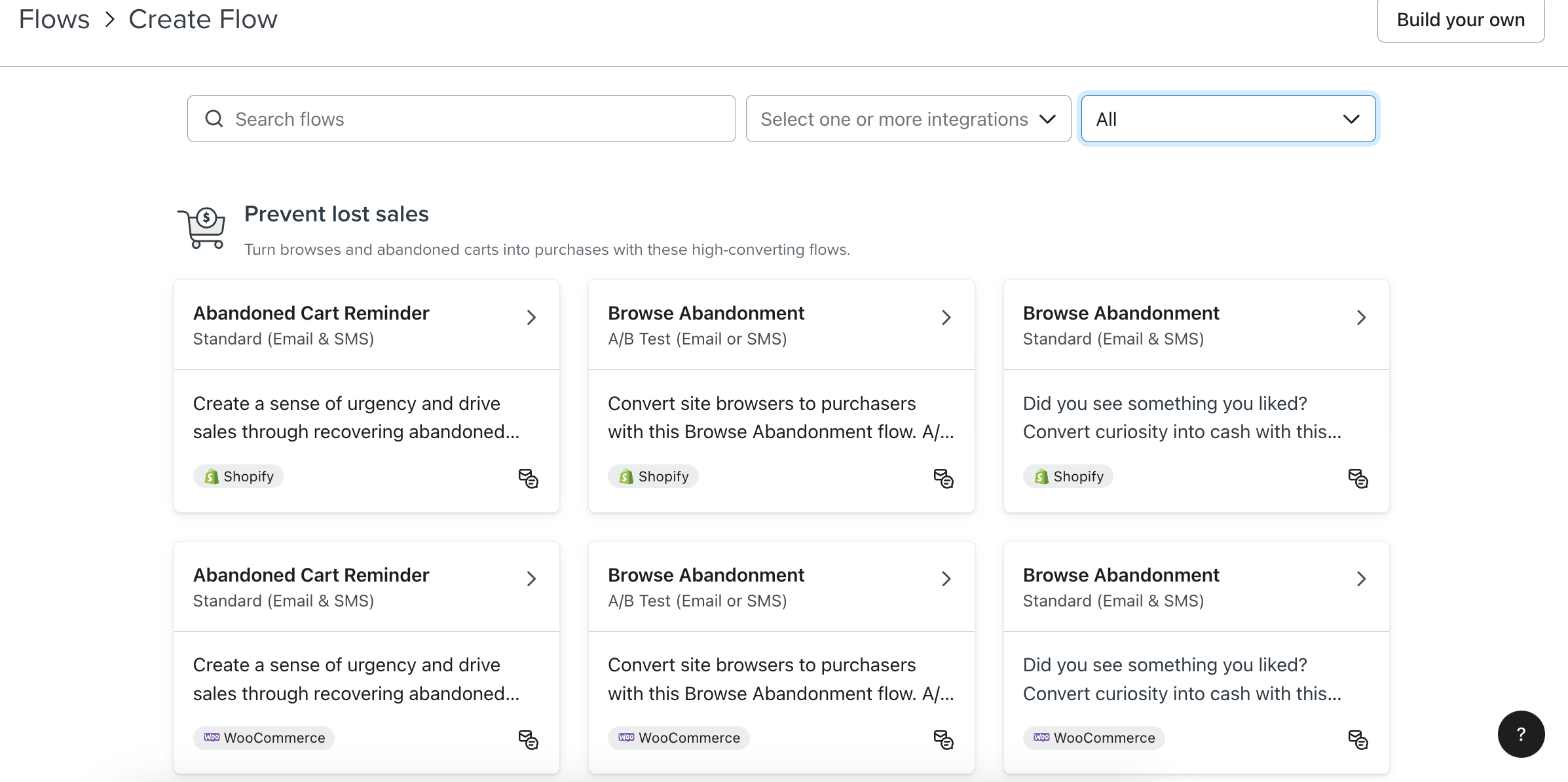Viewport: 1568px width, 782px height.
Task: Toggle the All category filter selector
Action: click(x=1229, y=118)
